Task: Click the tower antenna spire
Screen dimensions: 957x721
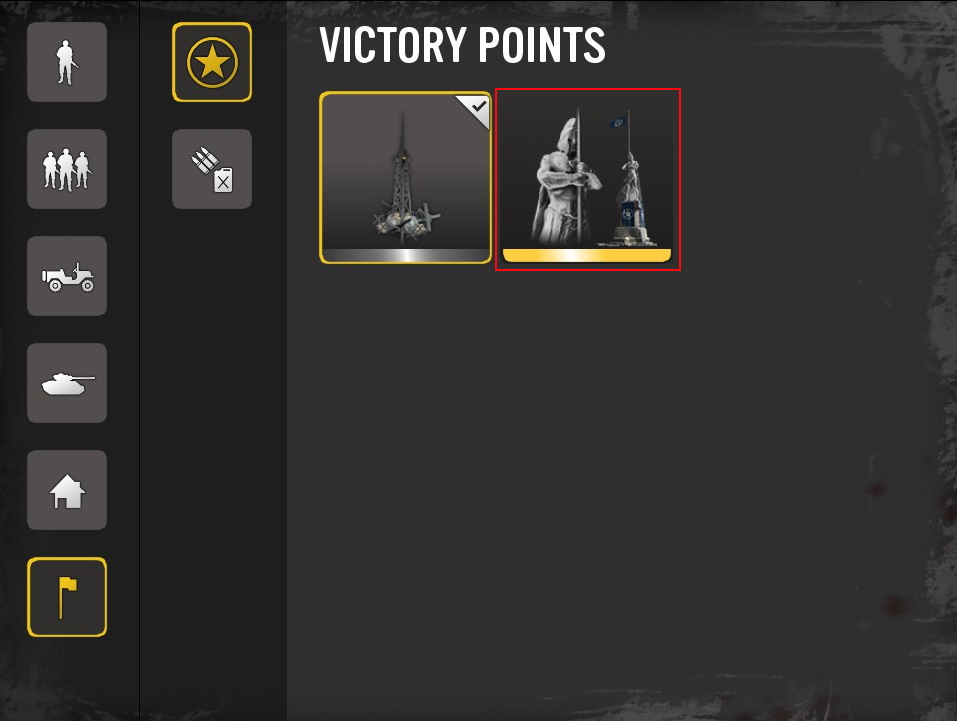Action: click(x=402, y=132)
